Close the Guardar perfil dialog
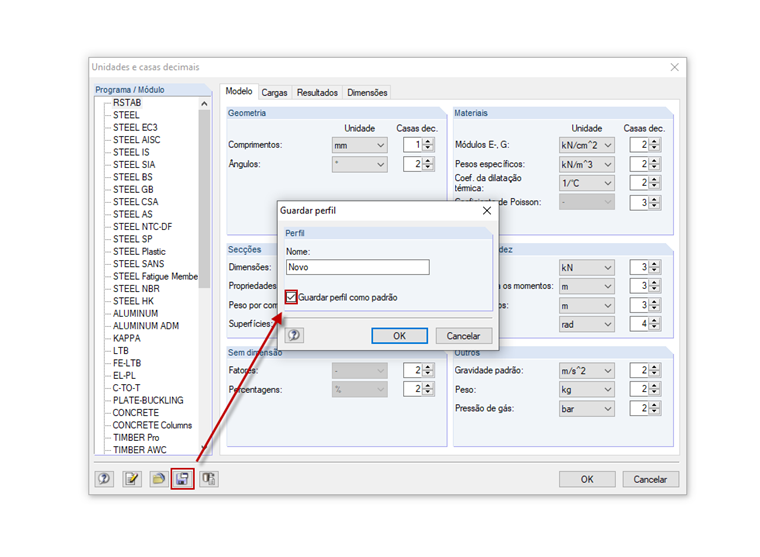Image resolution: width=760 pixels, height=557 pixels. (x=487, y=210)
